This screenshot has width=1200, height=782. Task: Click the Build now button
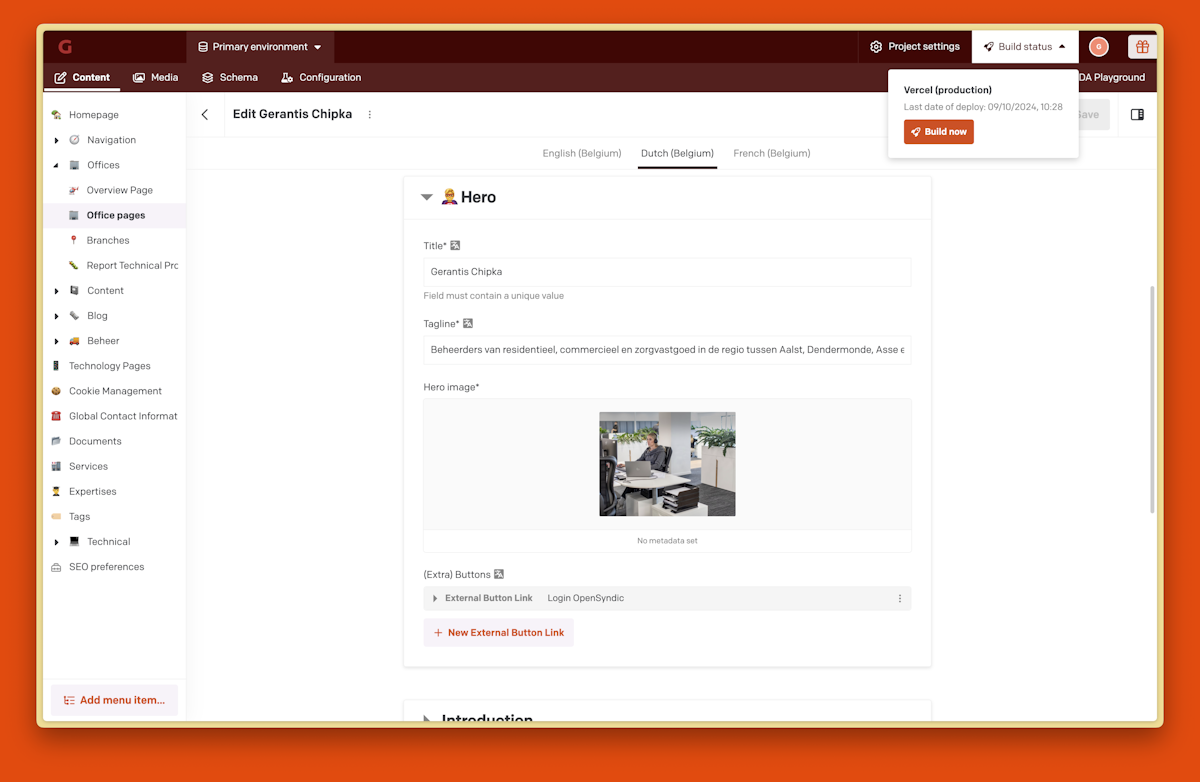[x=939, y=132]
